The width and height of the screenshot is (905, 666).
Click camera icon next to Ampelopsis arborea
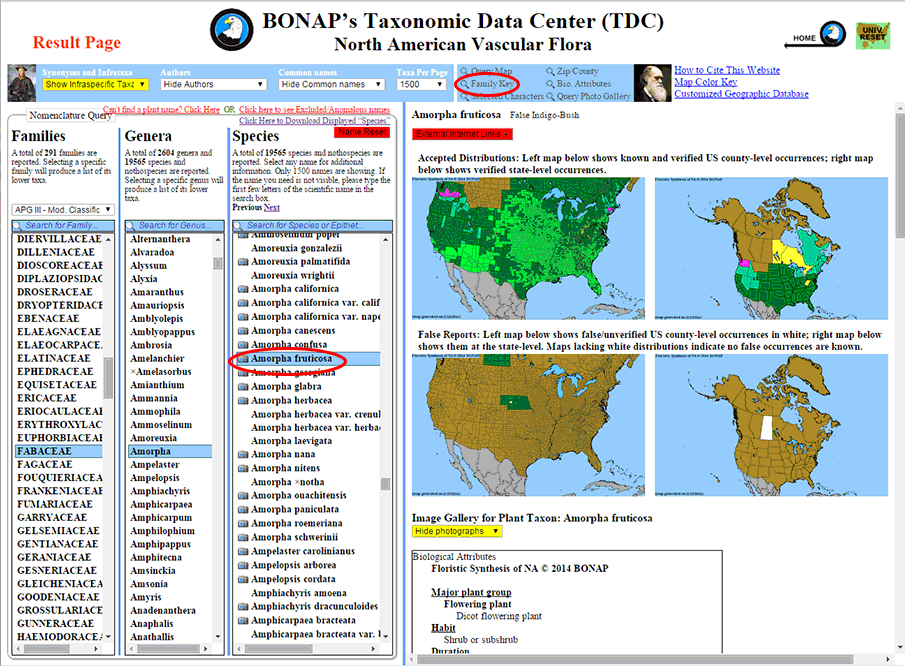point(243,565)
